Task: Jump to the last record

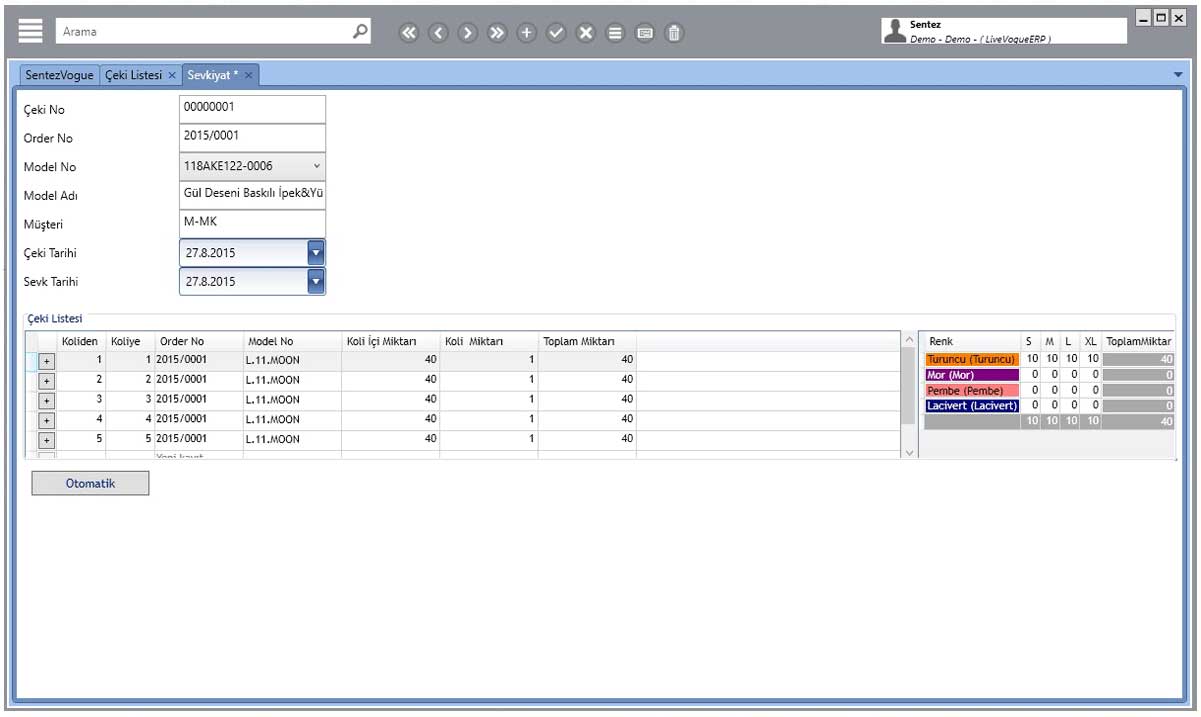Action: (x=497, y=32)
